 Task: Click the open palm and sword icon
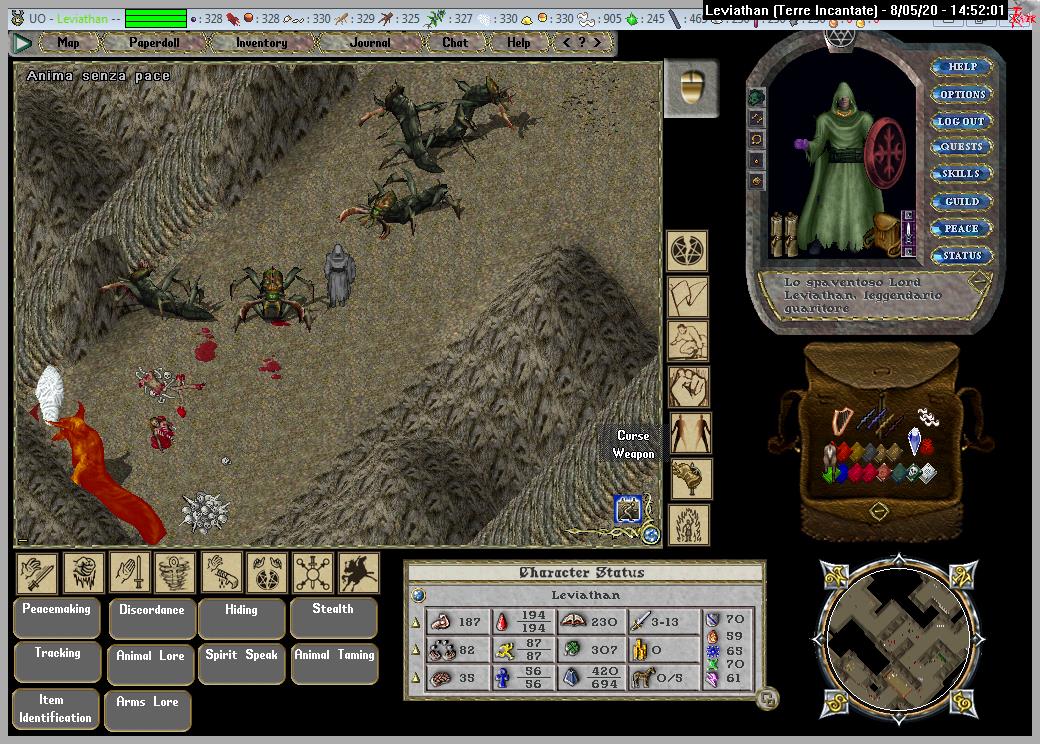coord(130,573)
